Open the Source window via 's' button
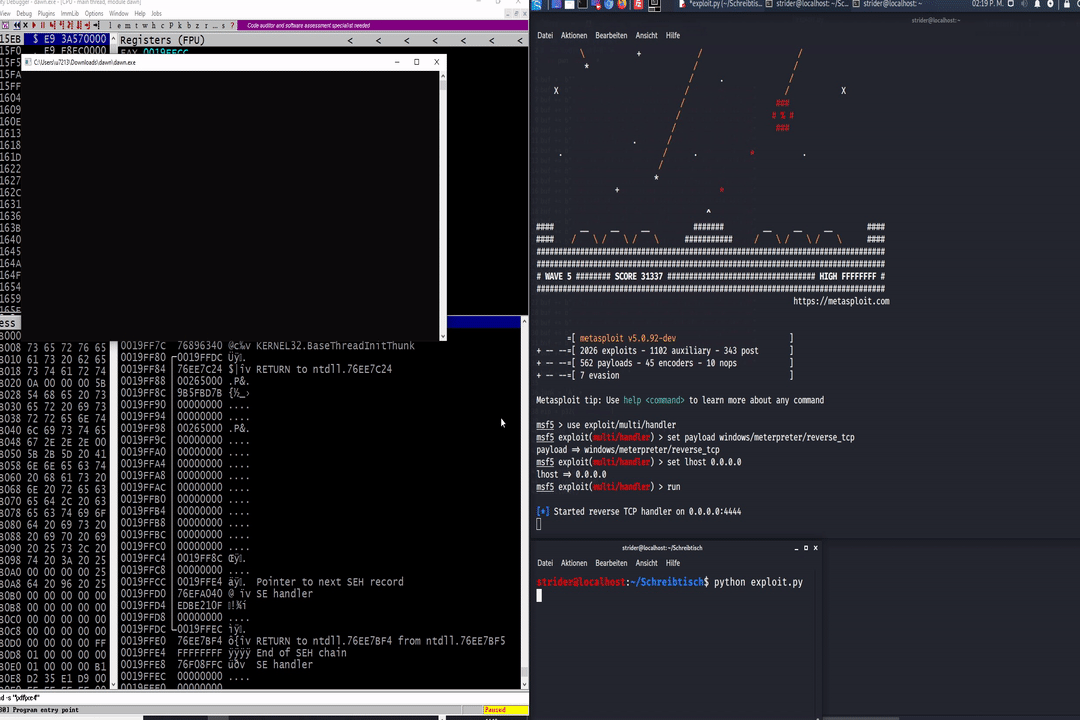 (223, 25)
